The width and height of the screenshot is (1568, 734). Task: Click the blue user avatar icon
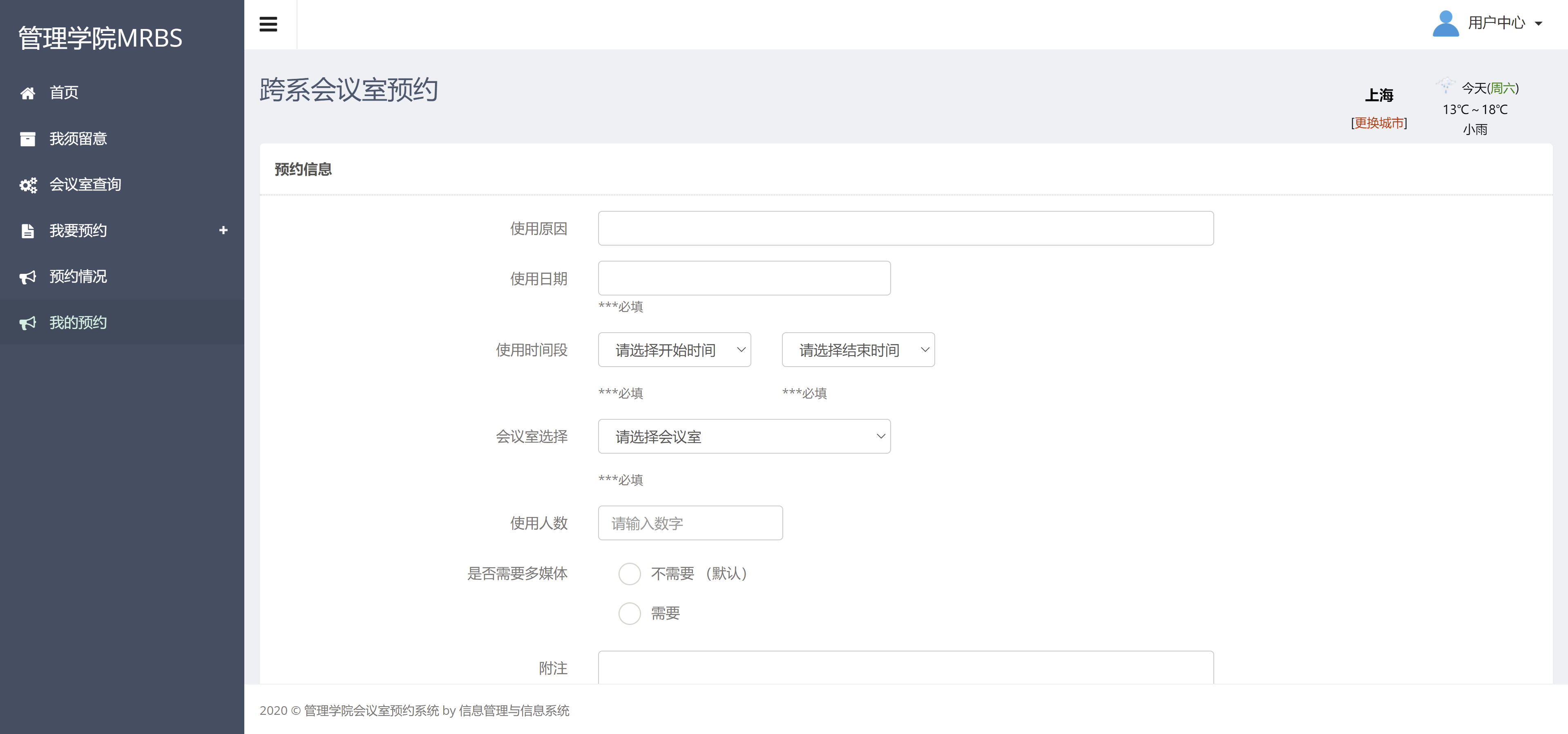(1446, 24)
